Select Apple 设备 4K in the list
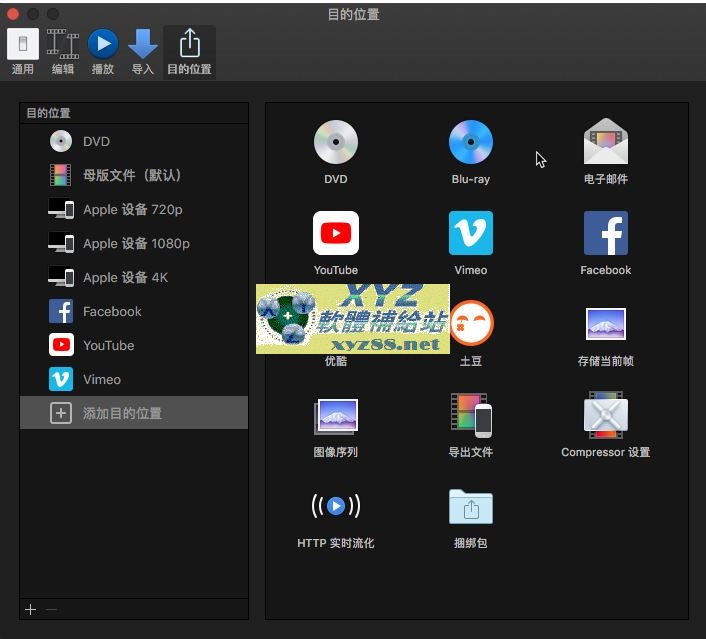This screenshot has height=639, width=706. pos(125,277)
